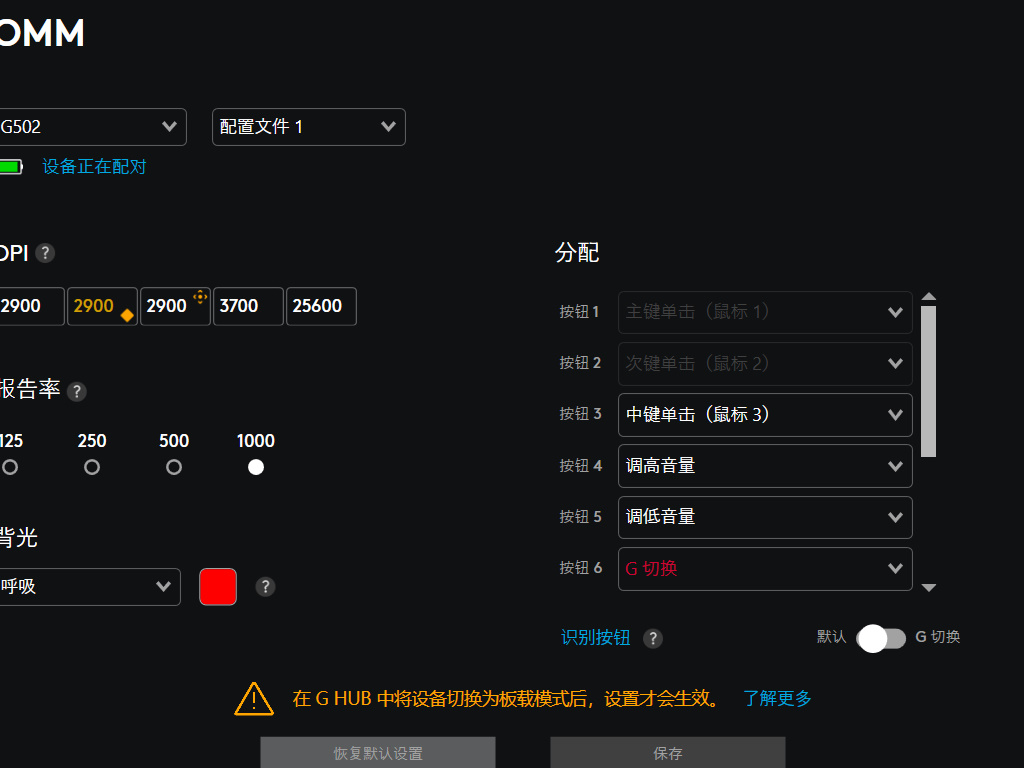This screenshot has height=768, width=1024.
Task: Click the 按钮 6 row label
Action: click(581, 568)
